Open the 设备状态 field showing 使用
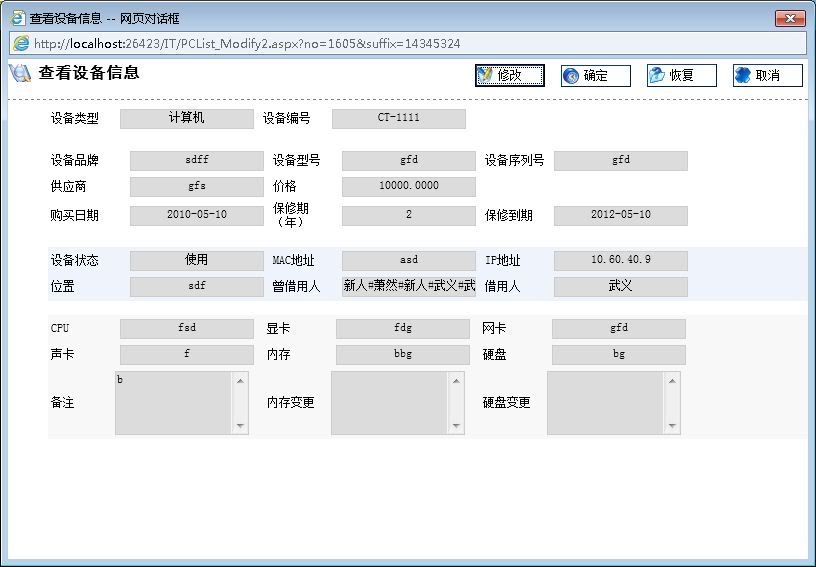816x567 pixels. tap(197, 261)
